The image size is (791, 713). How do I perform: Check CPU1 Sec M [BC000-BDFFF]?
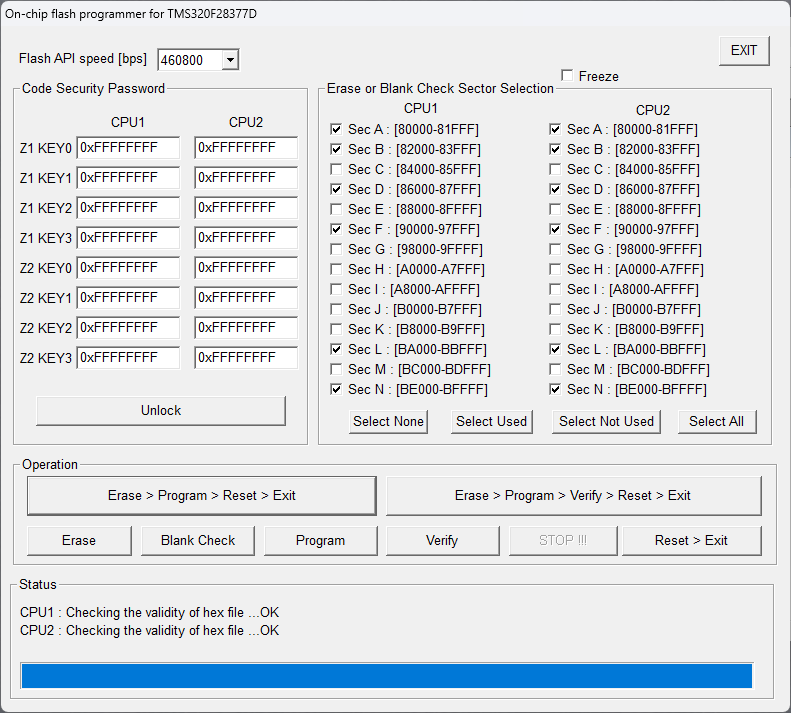[x=336, y=369]
